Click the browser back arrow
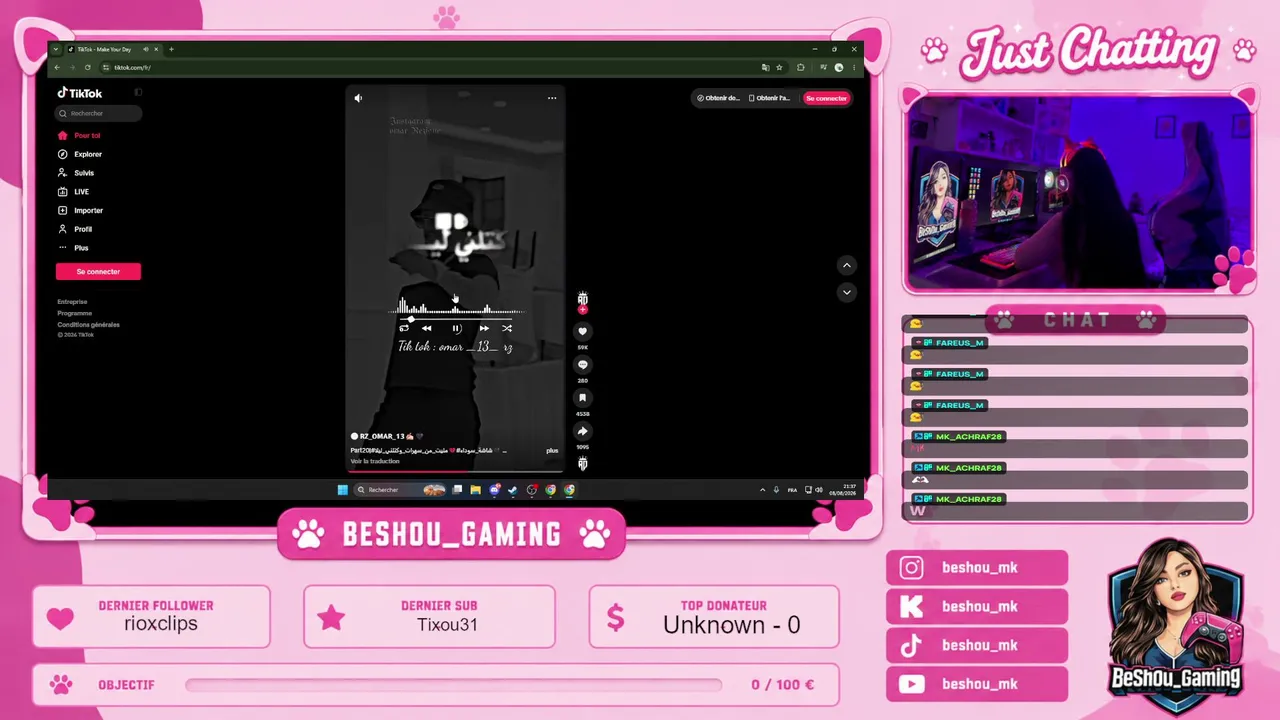1280x720 pixels. point(57,67)
